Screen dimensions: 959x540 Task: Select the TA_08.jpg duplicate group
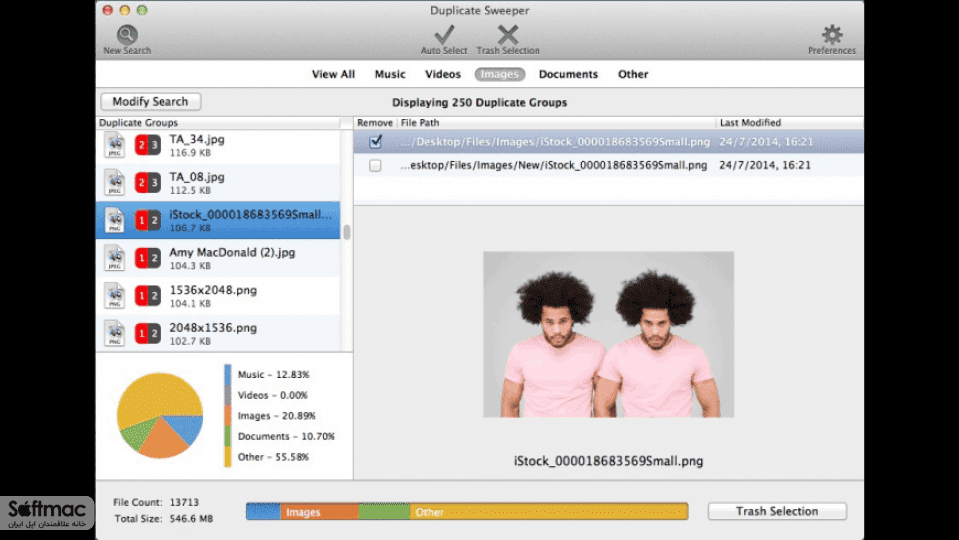218,183
